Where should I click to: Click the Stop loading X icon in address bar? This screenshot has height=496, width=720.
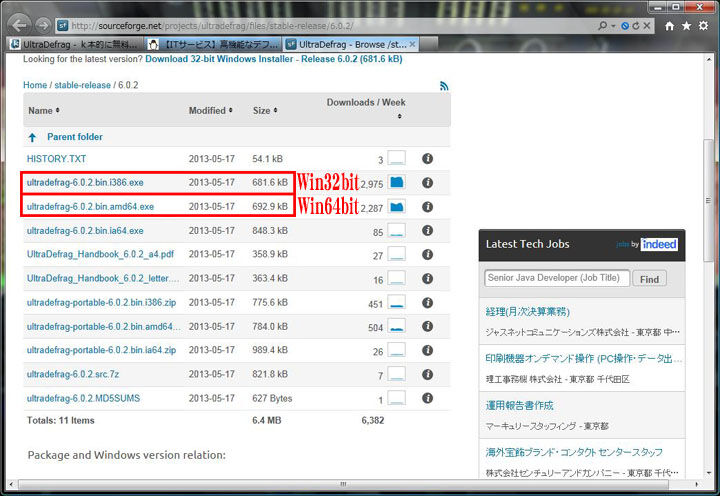tap(647, 26)
